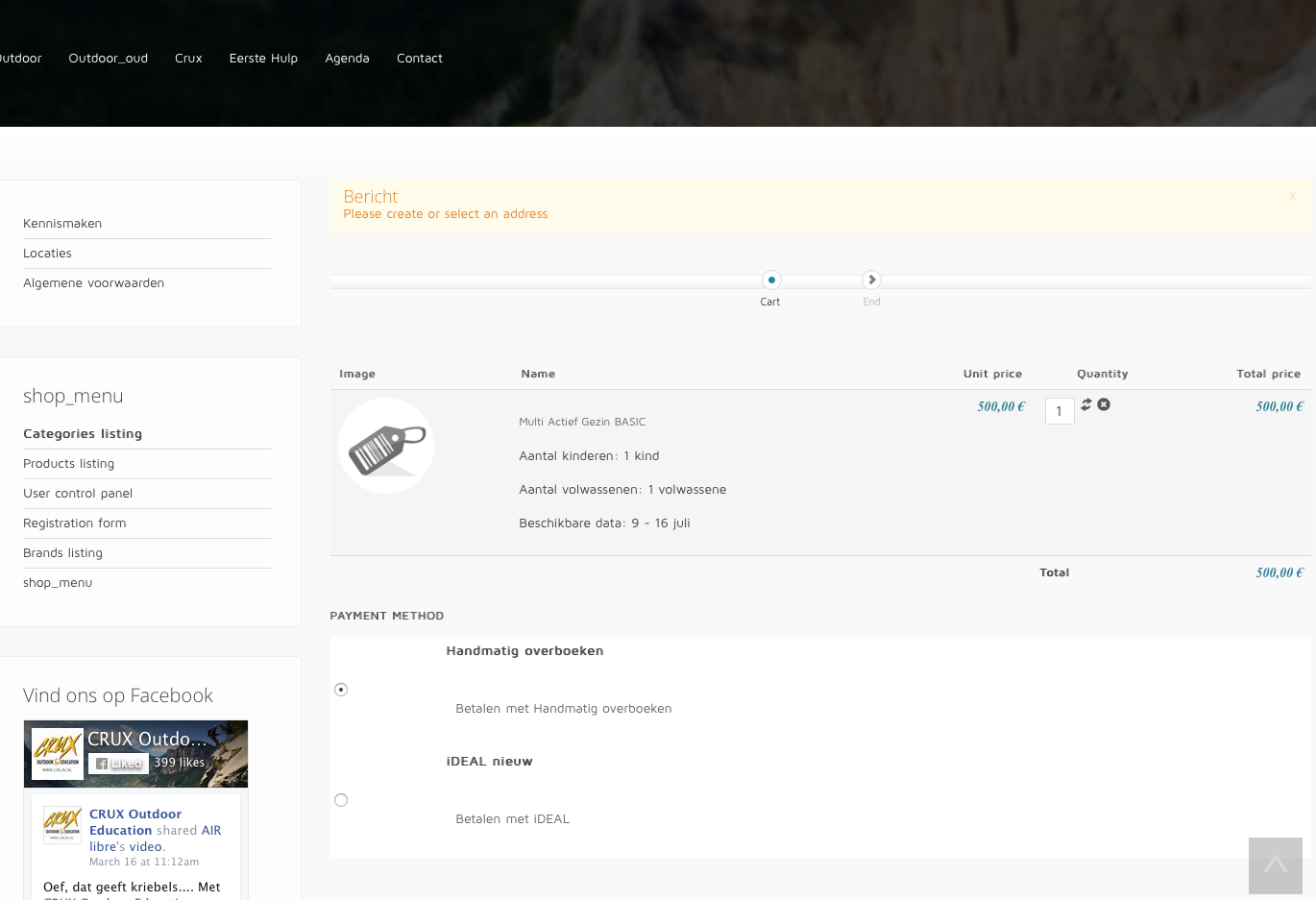
Task: Open Algemene voorwaarden link in sidebar
Action: click(x=93, y=283)
